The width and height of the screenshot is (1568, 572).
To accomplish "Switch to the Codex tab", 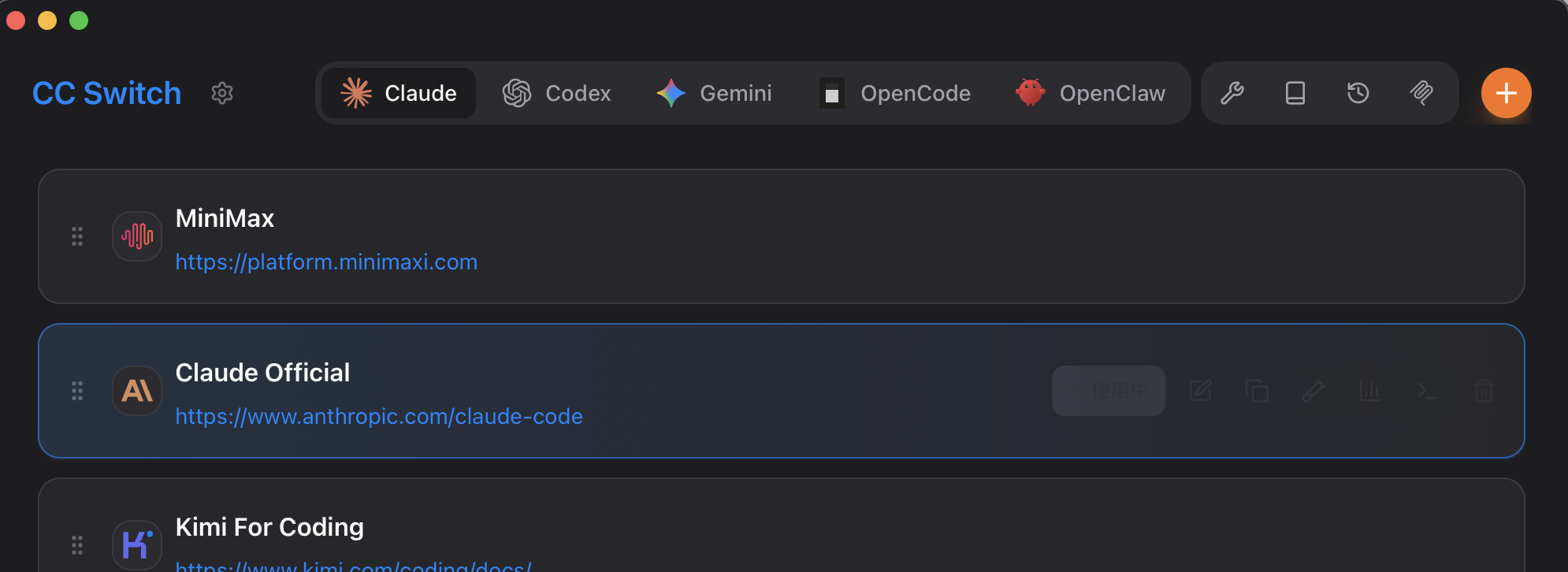I will [557, 93].
